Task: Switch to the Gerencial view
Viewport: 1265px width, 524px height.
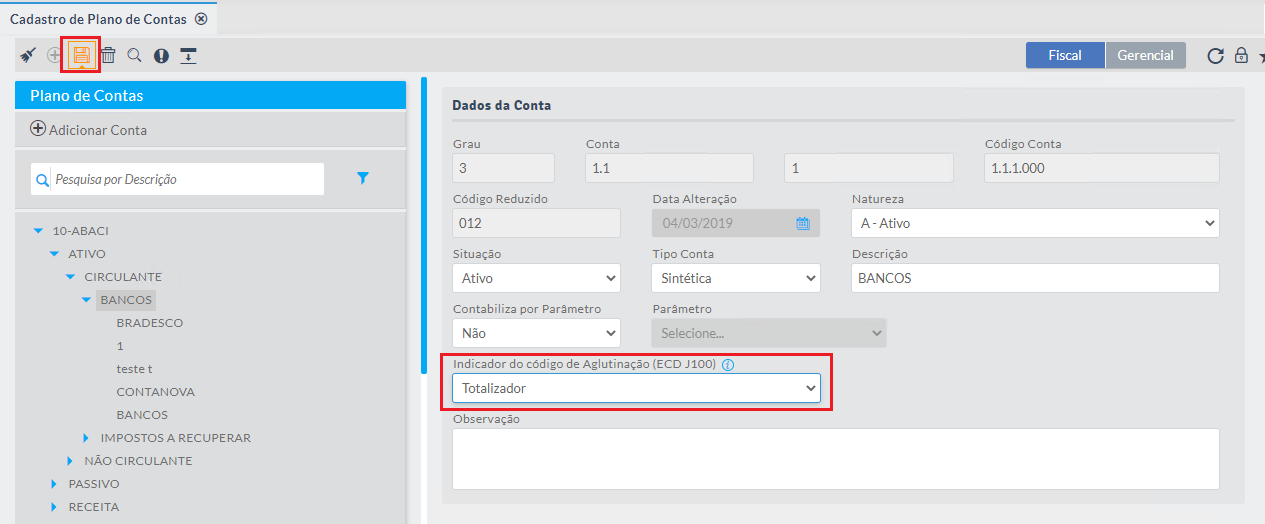Action: coord(1146,55)
